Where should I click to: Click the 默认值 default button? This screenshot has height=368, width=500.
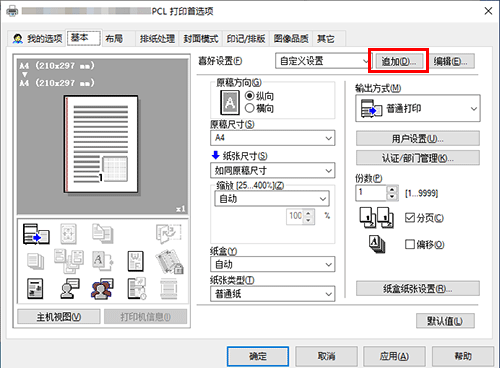(445, 321)
